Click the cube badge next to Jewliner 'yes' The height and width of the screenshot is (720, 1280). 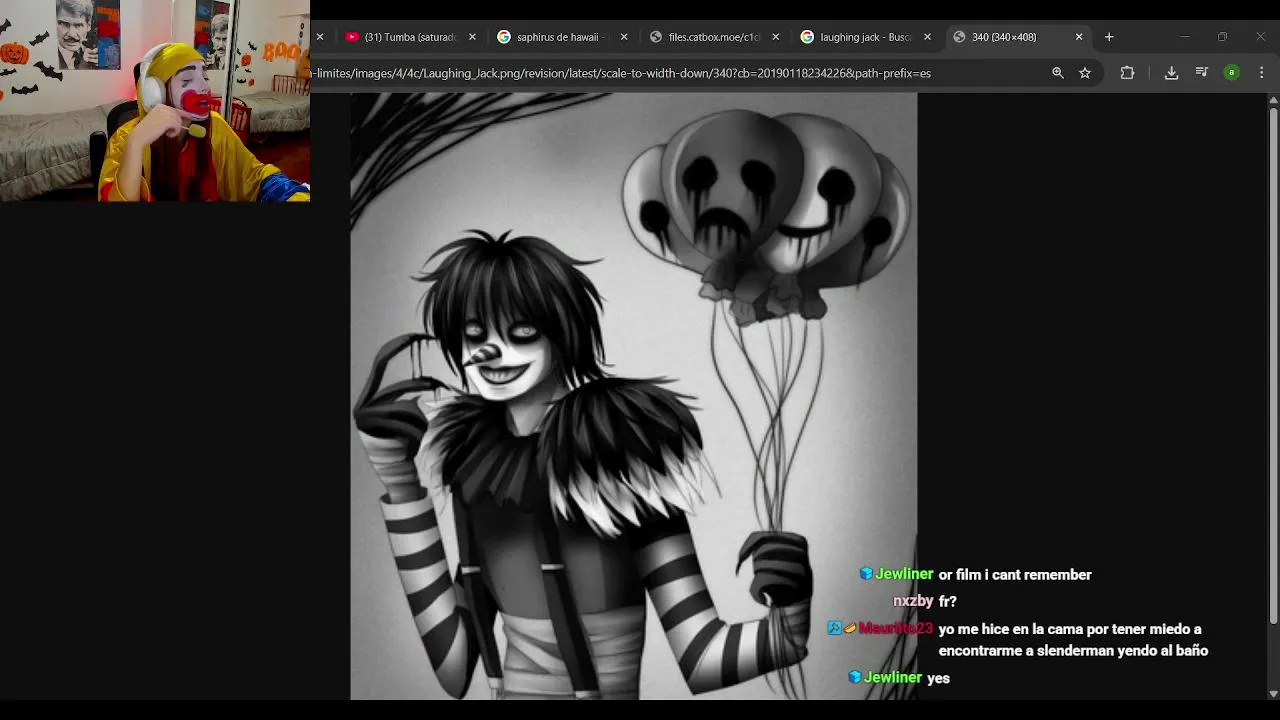pos(854,677)
